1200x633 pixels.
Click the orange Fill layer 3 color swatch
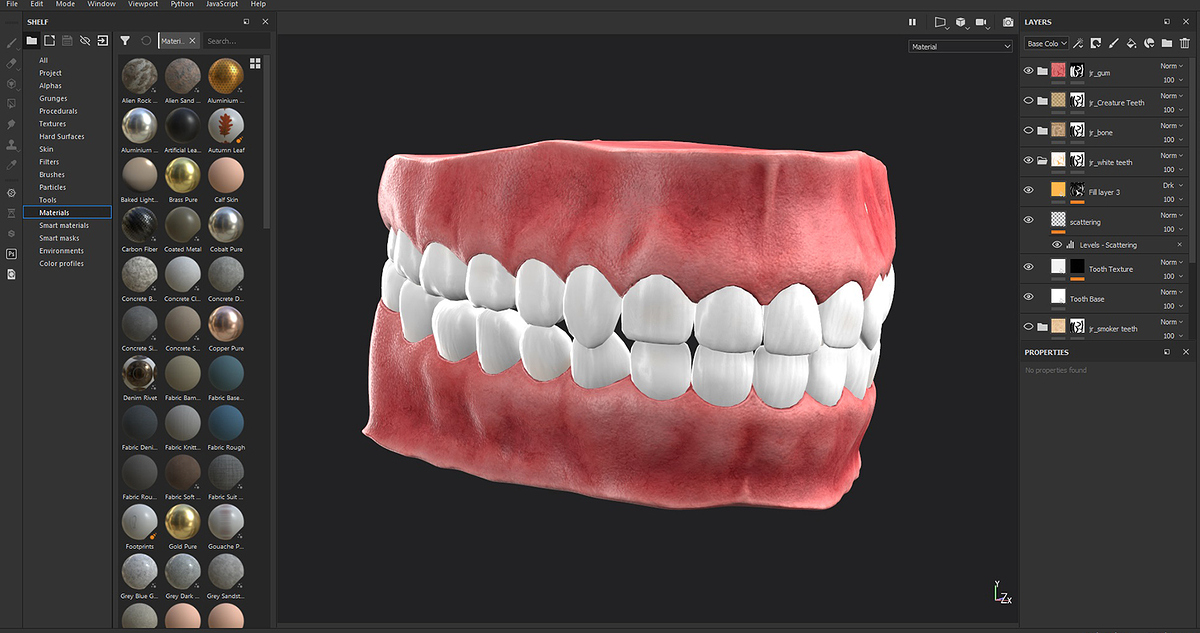pos(1058,190)
